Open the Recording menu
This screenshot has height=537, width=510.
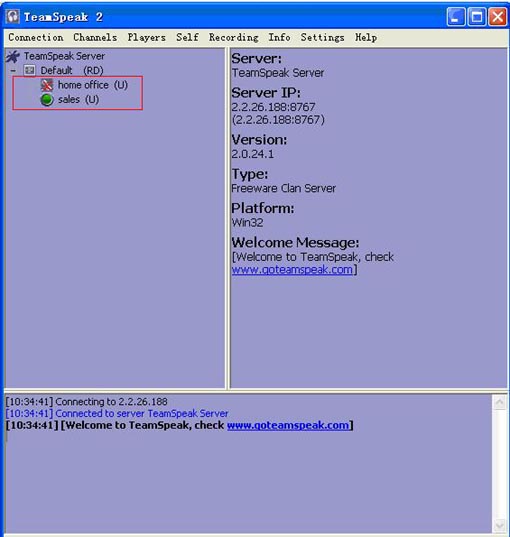(x=234, y=37)
